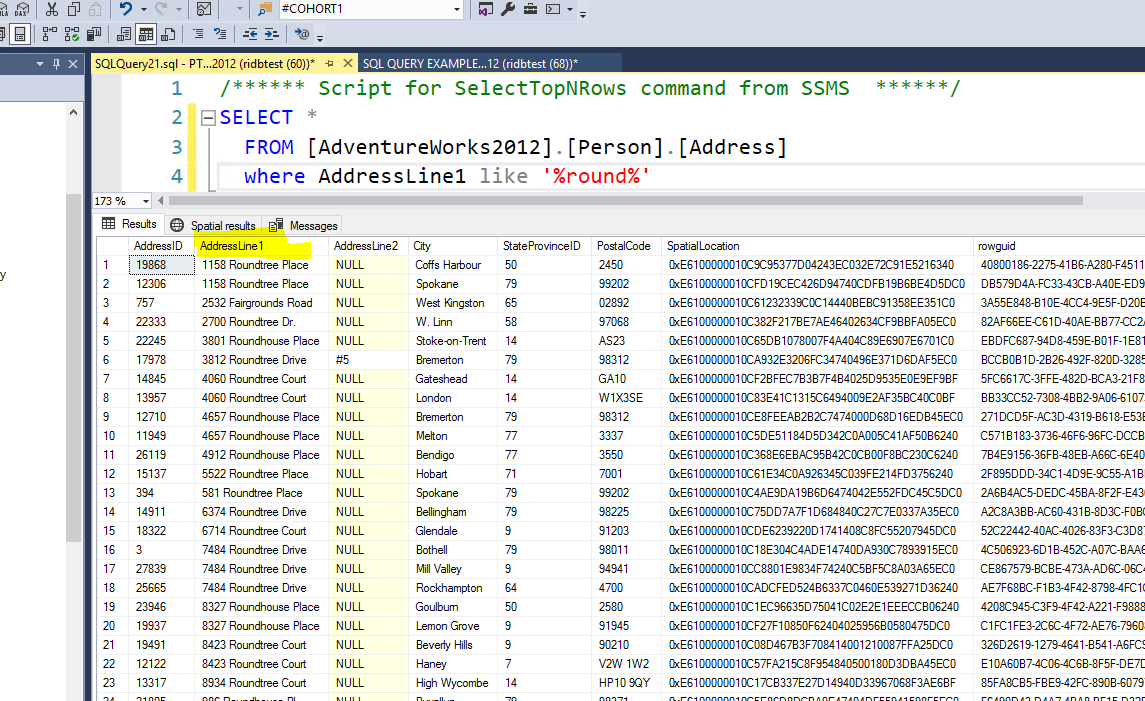Click line 4 where clause in editor
Screen dimensions: 1145x701
(446, 176)
